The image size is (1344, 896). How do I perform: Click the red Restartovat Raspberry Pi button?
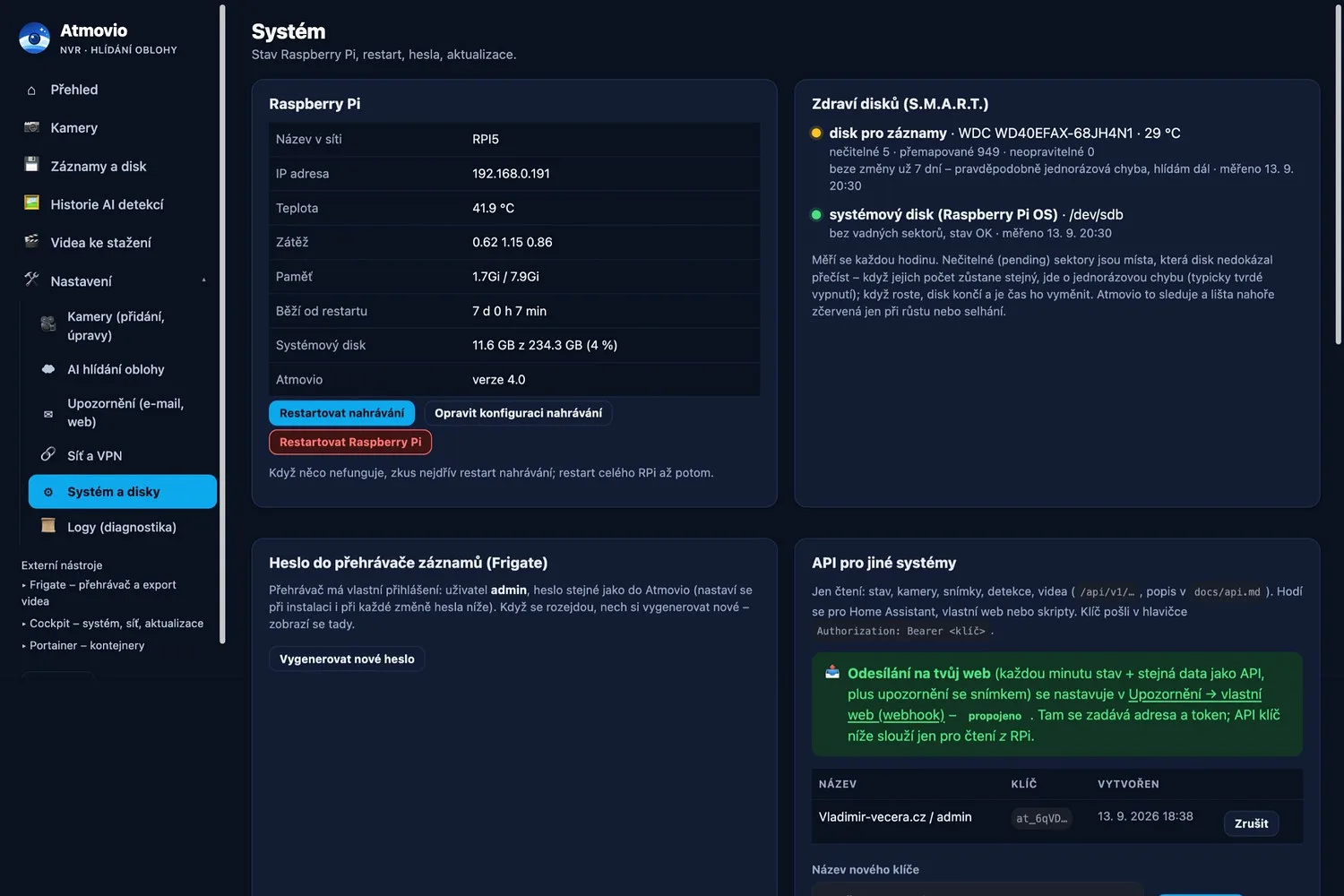pyautogui.click(x=350, y=442)
